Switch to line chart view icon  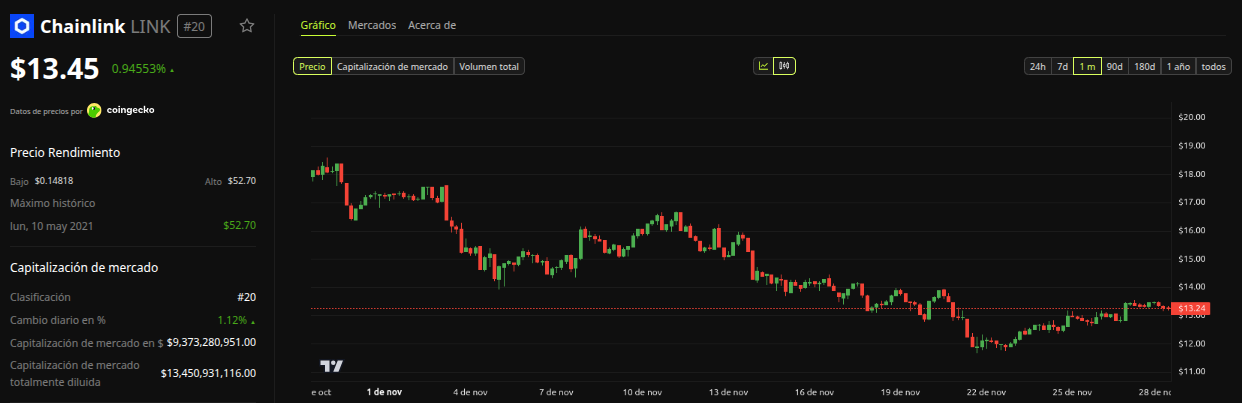763,67
